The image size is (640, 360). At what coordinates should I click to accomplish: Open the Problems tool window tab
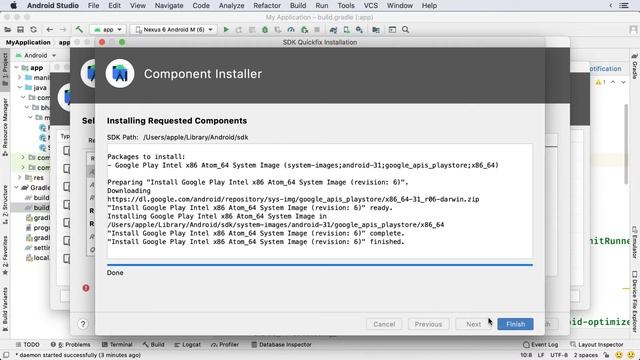pyautogui.click(x=71, y=344)
